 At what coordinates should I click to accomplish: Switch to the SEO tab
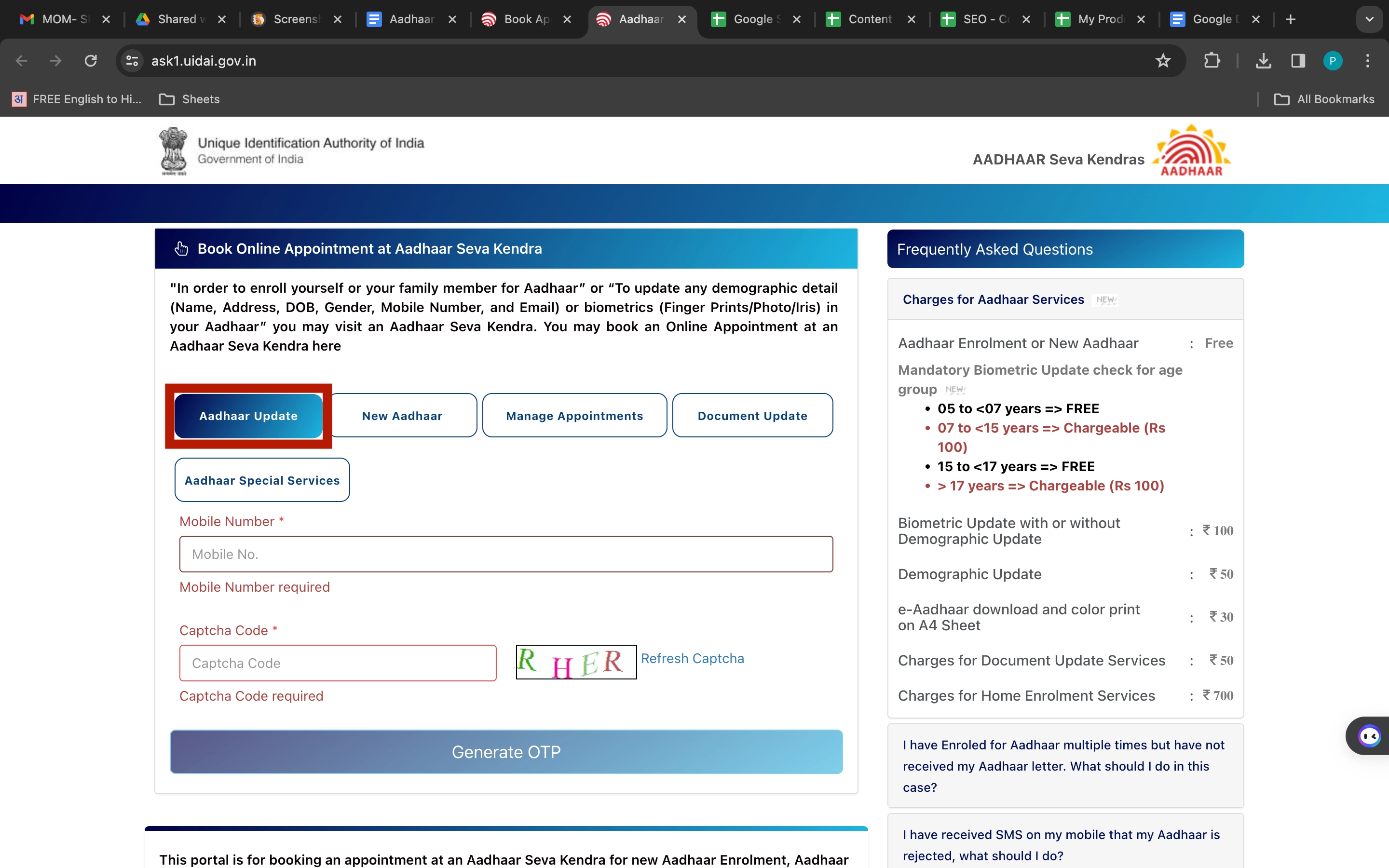(981, 19)
